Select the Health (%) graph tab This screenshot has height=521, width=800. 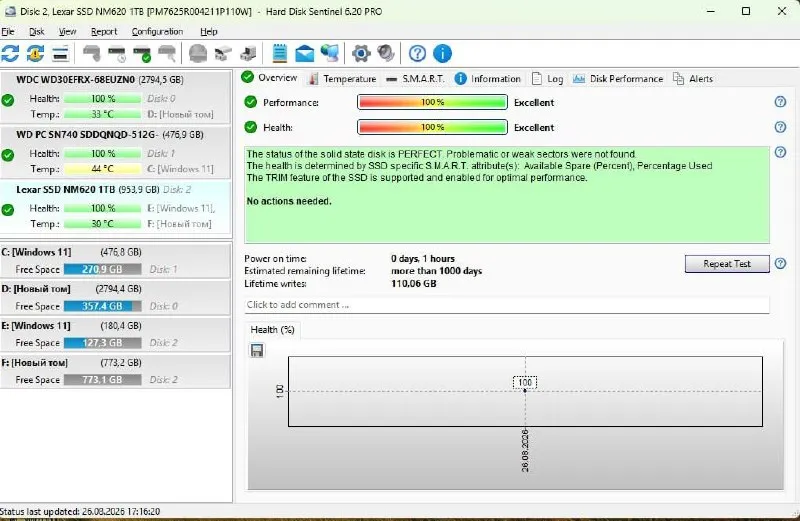pos(272,330)
